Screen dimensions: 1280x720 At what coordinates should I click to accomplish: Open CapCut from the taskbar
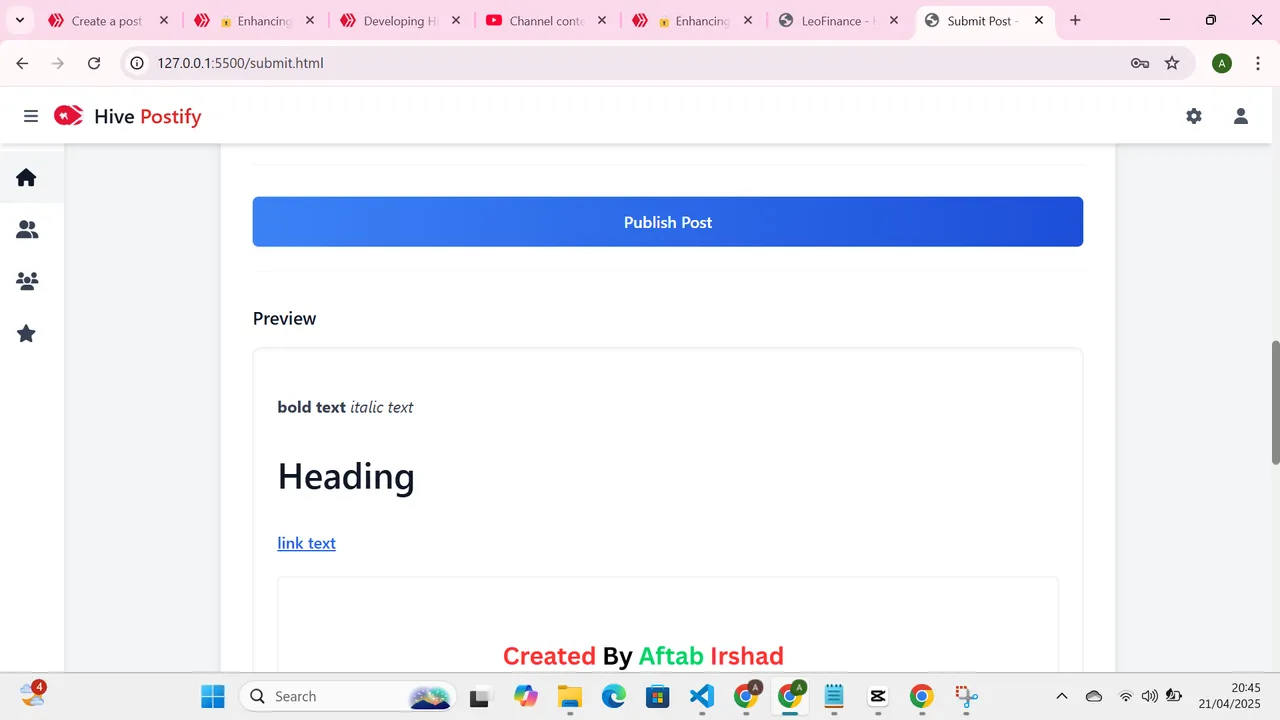click(x=877, y=696)
